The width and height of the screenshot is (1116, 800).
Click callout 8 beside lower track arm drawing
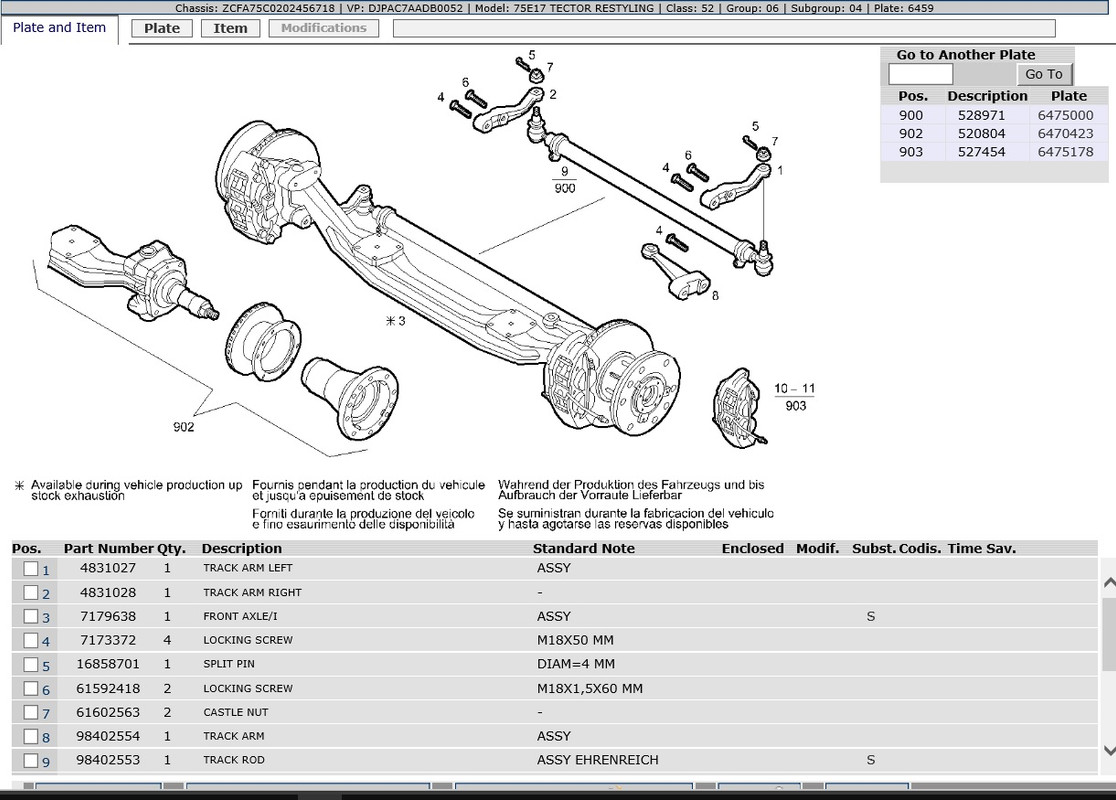click(715, 295)
